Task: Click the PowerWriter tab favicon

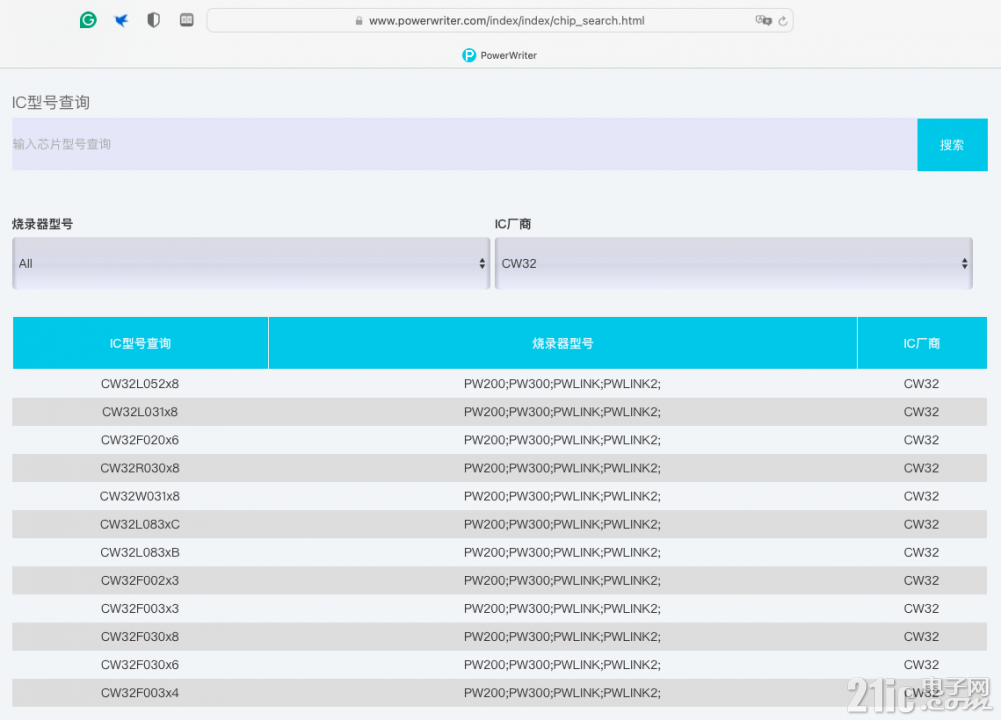Action: (469, 56)
